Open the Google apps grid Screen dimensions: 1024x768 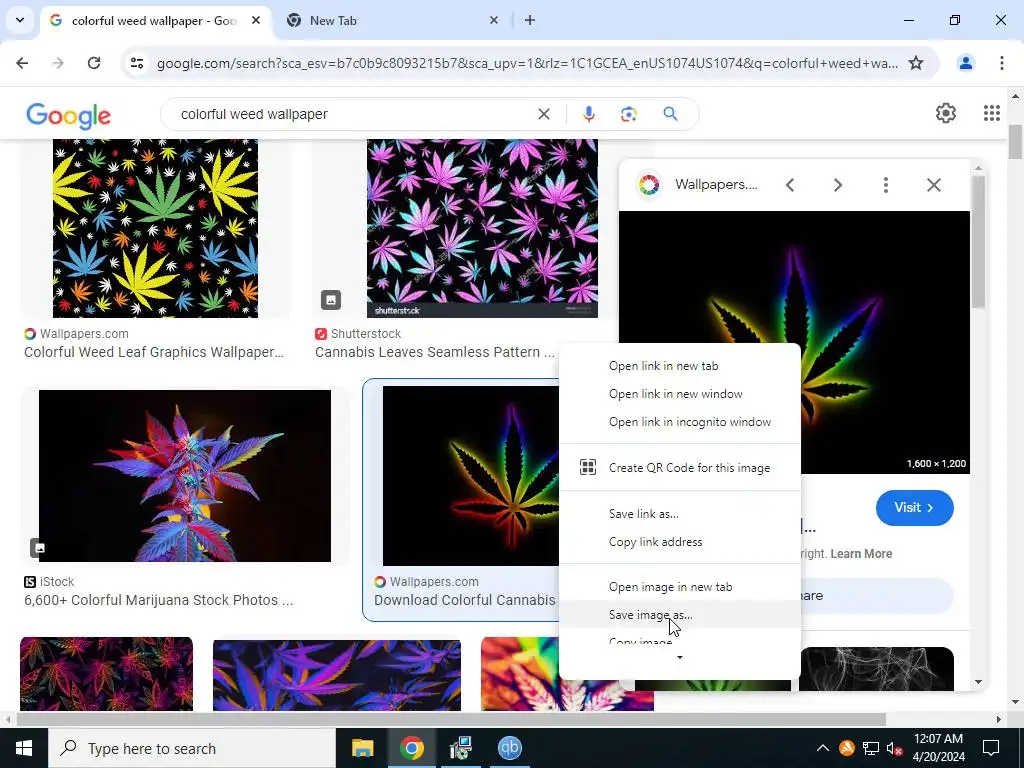[x=991, y=113]
